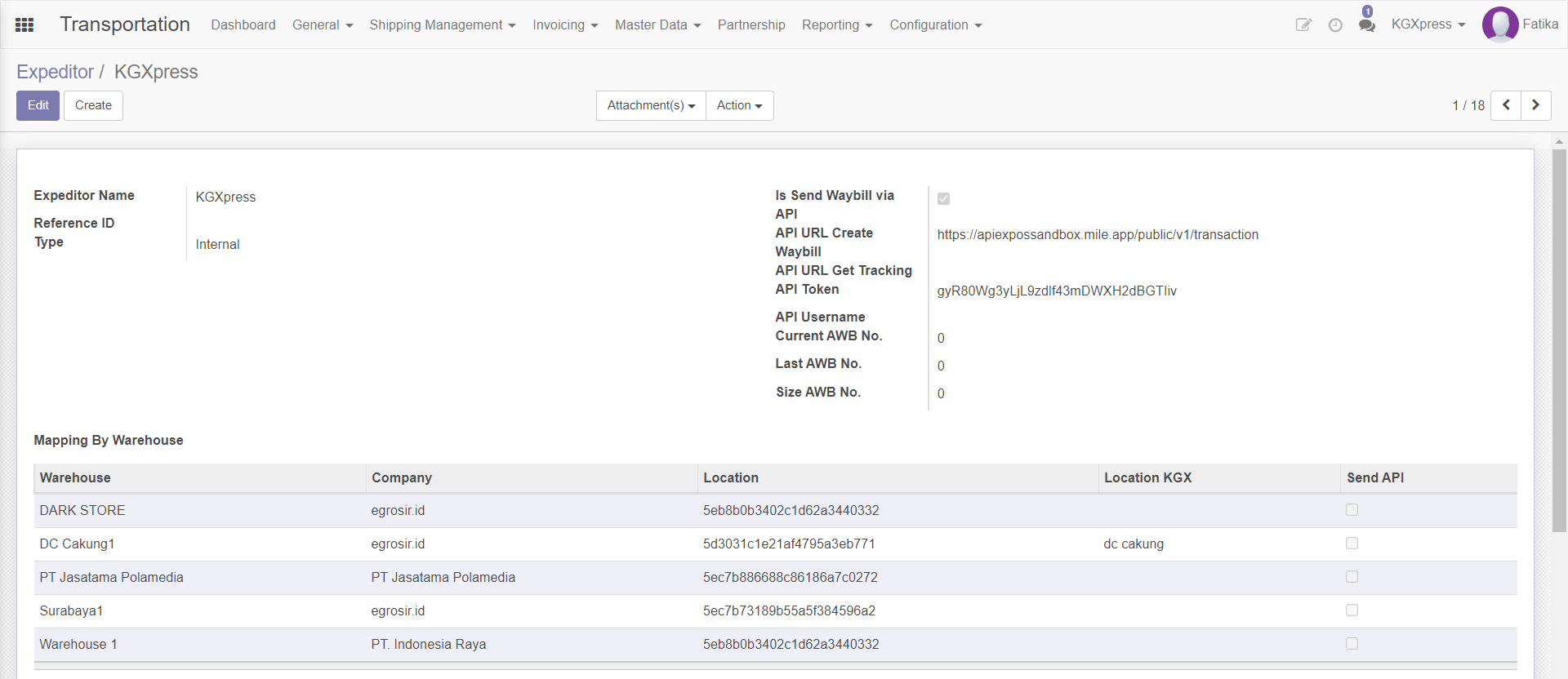The image size is (1568, 679).
Task: Expand Master Data dropdown
Action: click(x=658, y=24)
